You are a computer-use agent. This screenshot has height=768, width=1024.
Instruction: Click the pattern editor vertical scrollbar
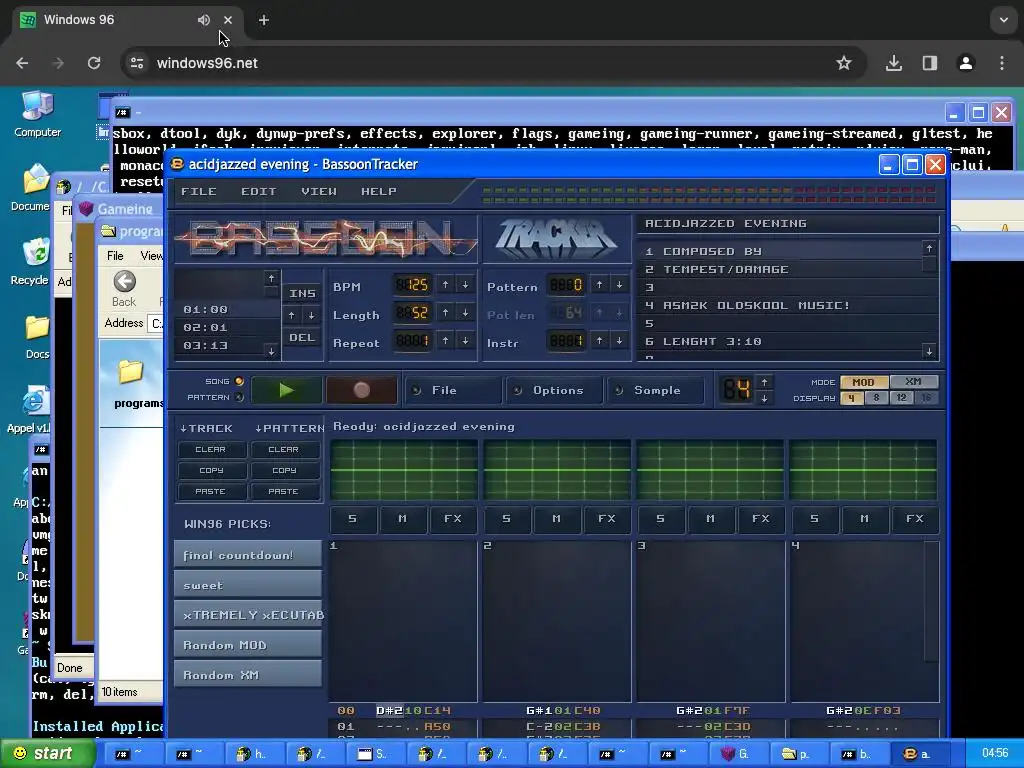click(931, 601)
